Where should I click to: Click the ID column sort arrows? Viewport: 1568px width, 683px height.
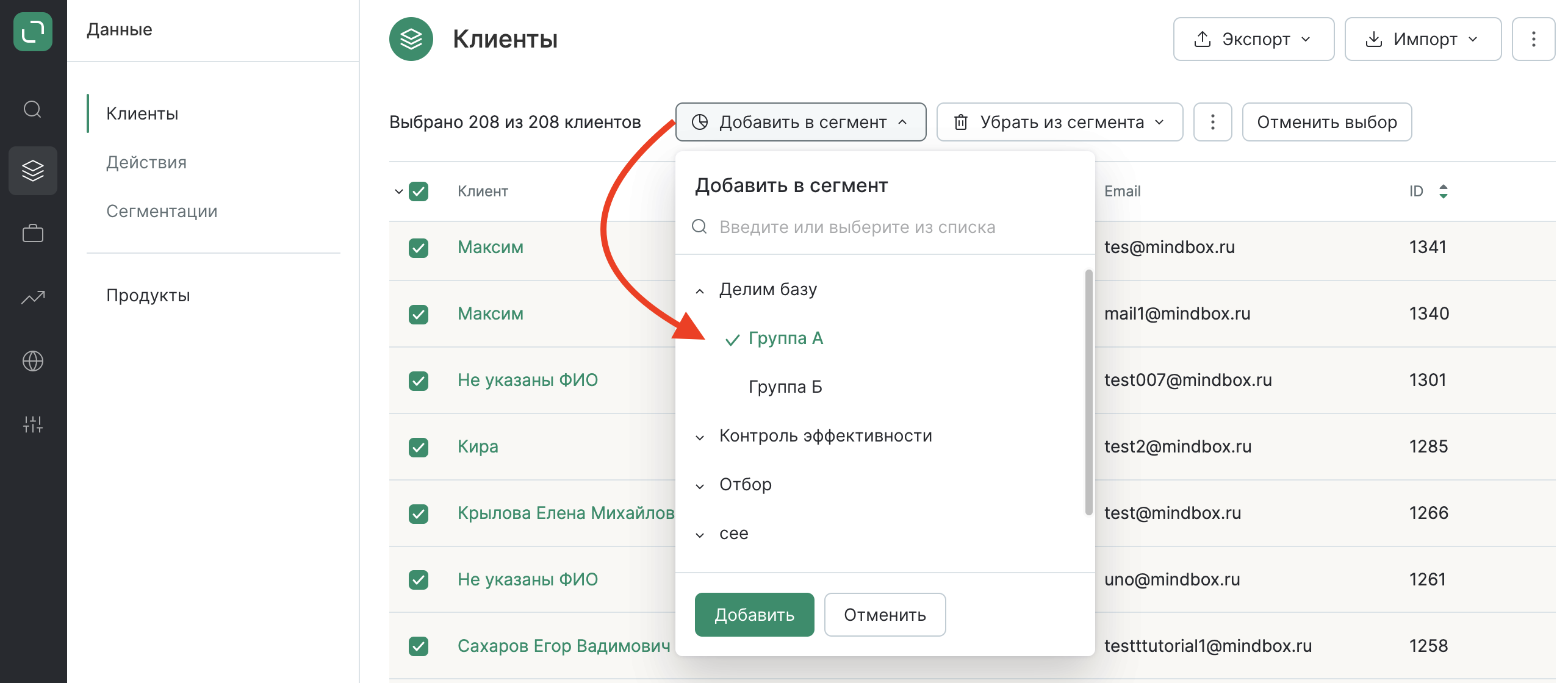[1443, 191]
